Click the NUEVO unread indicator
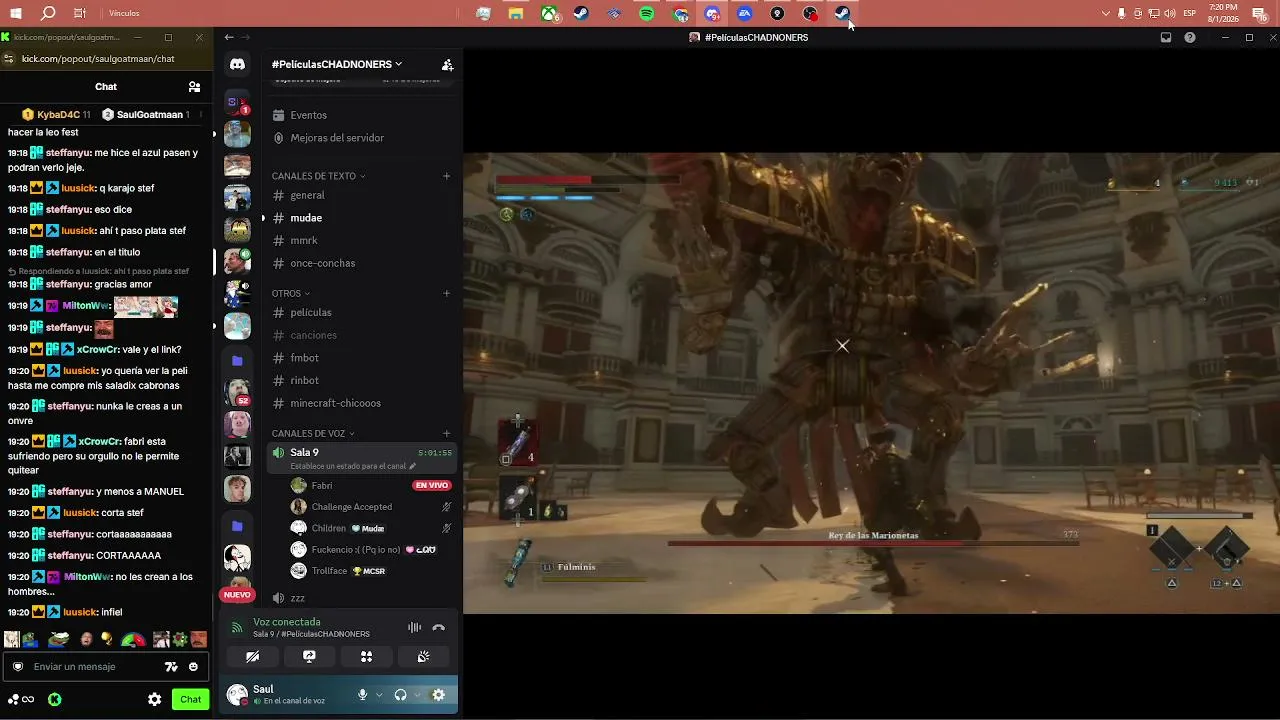This screenshot has height=720, width=1280. click(x=237, y=595)
